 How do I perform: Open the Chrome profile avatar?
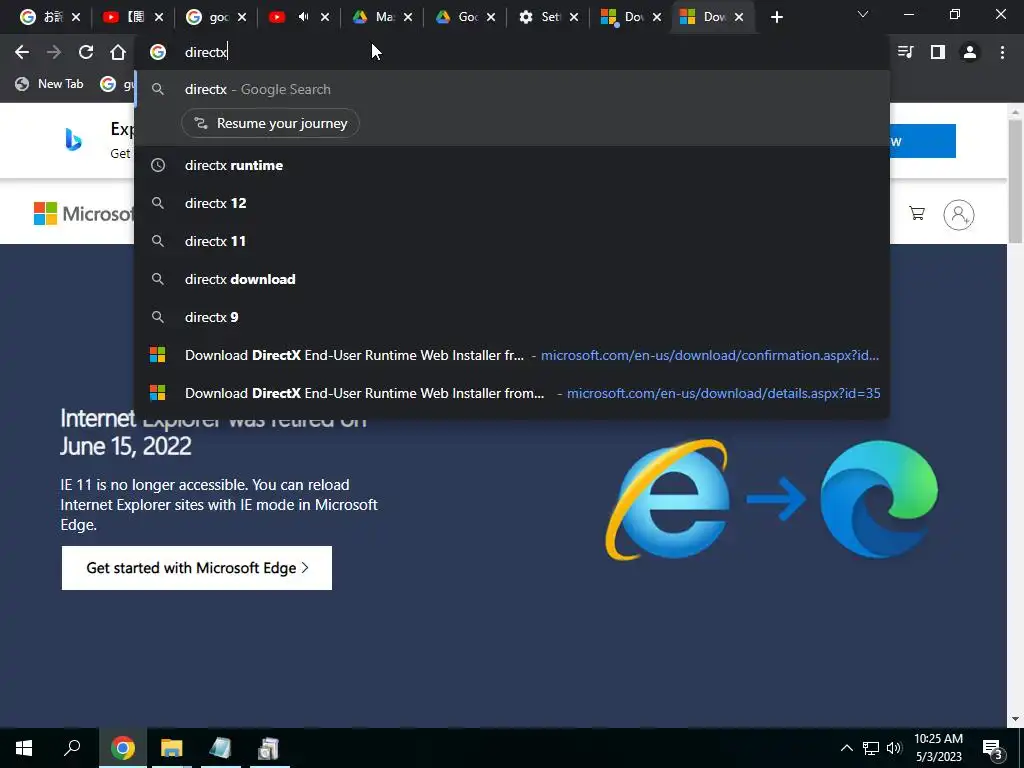(x=970, y=52)
